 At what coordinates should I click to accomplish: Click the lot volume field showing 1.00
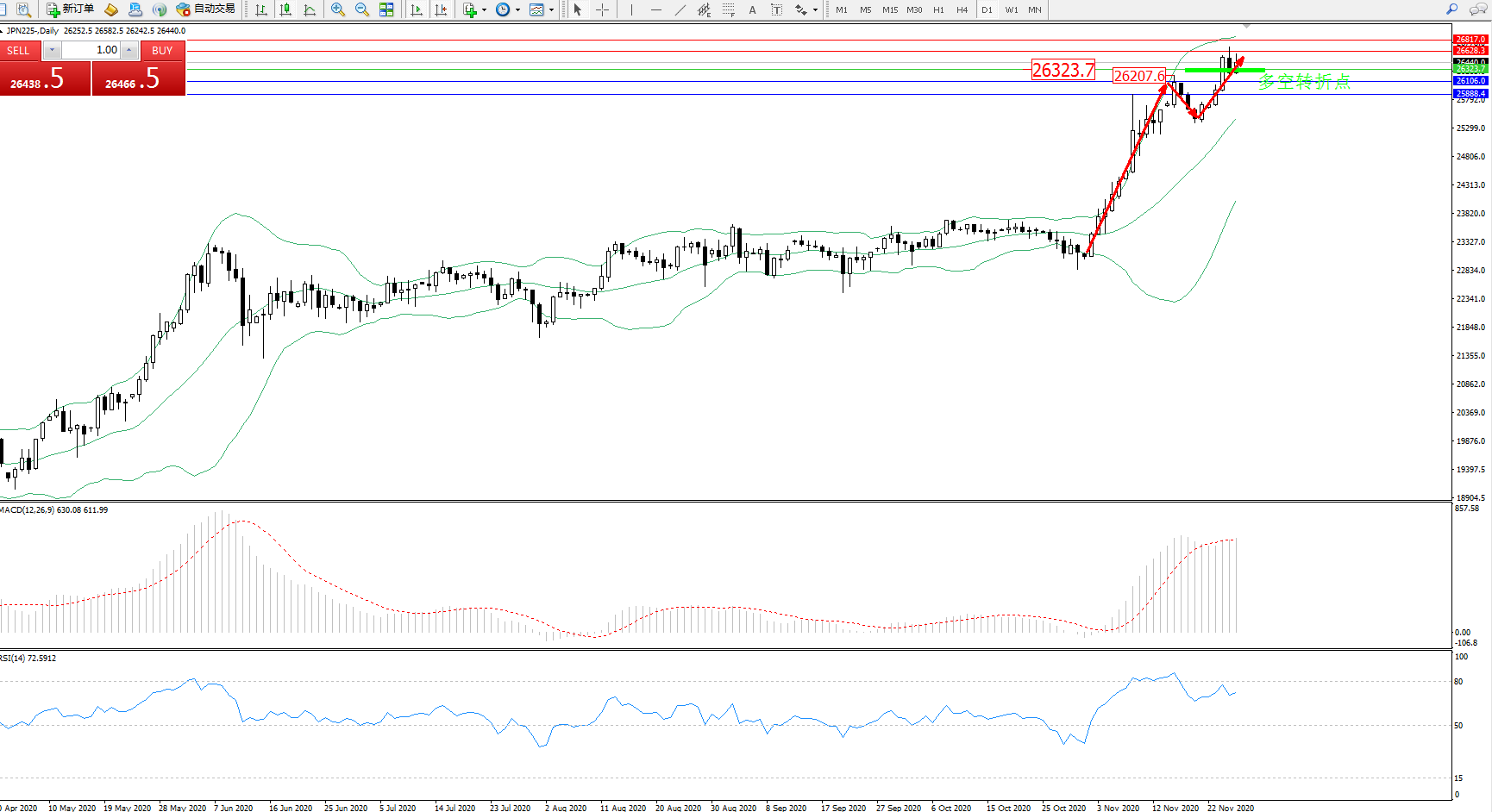click(x=91, y=50)
